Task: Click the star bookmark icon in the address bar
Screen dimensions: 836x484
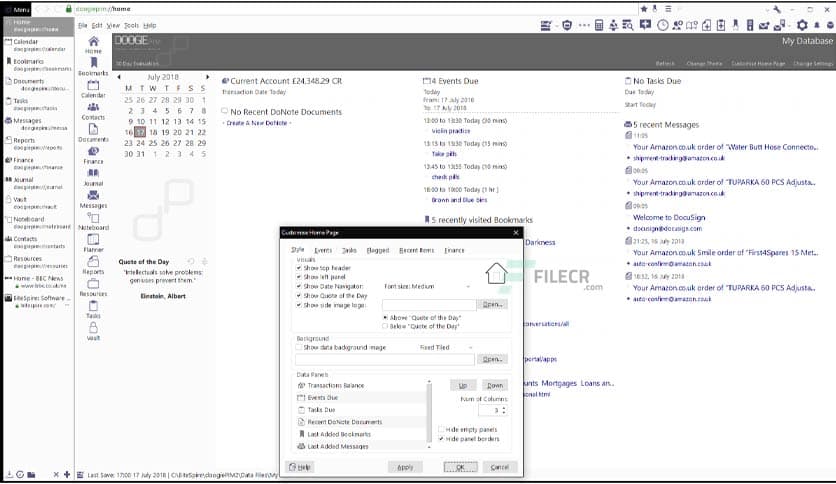Action: click(644, 9)
